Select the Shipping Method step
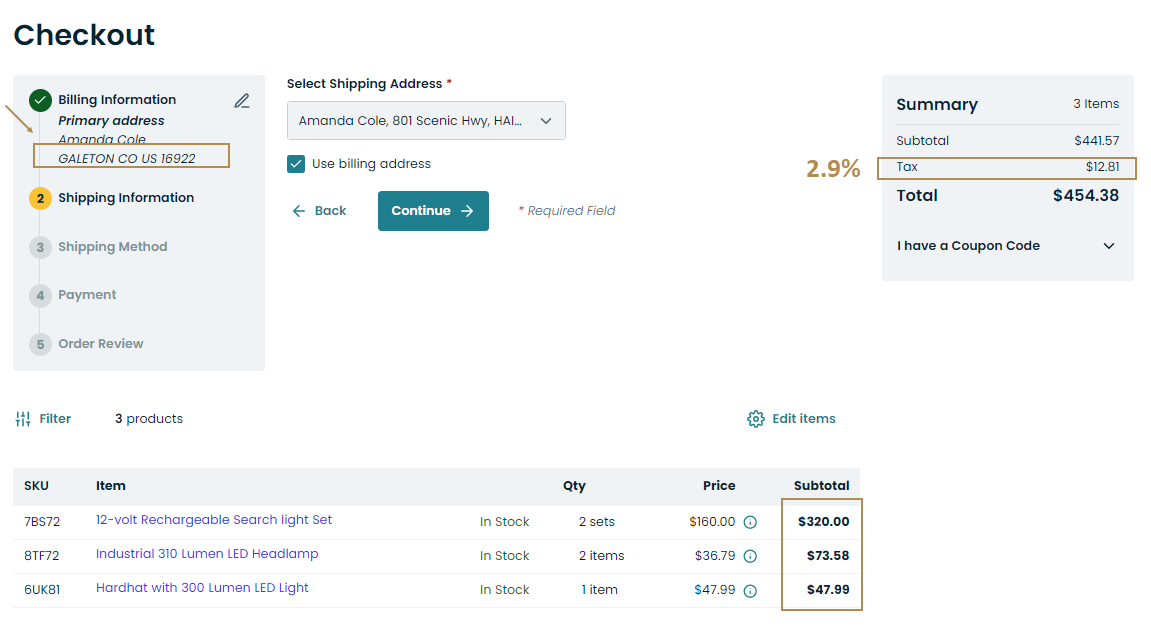This screenshot has width=1151, height=641. point(112,247)
